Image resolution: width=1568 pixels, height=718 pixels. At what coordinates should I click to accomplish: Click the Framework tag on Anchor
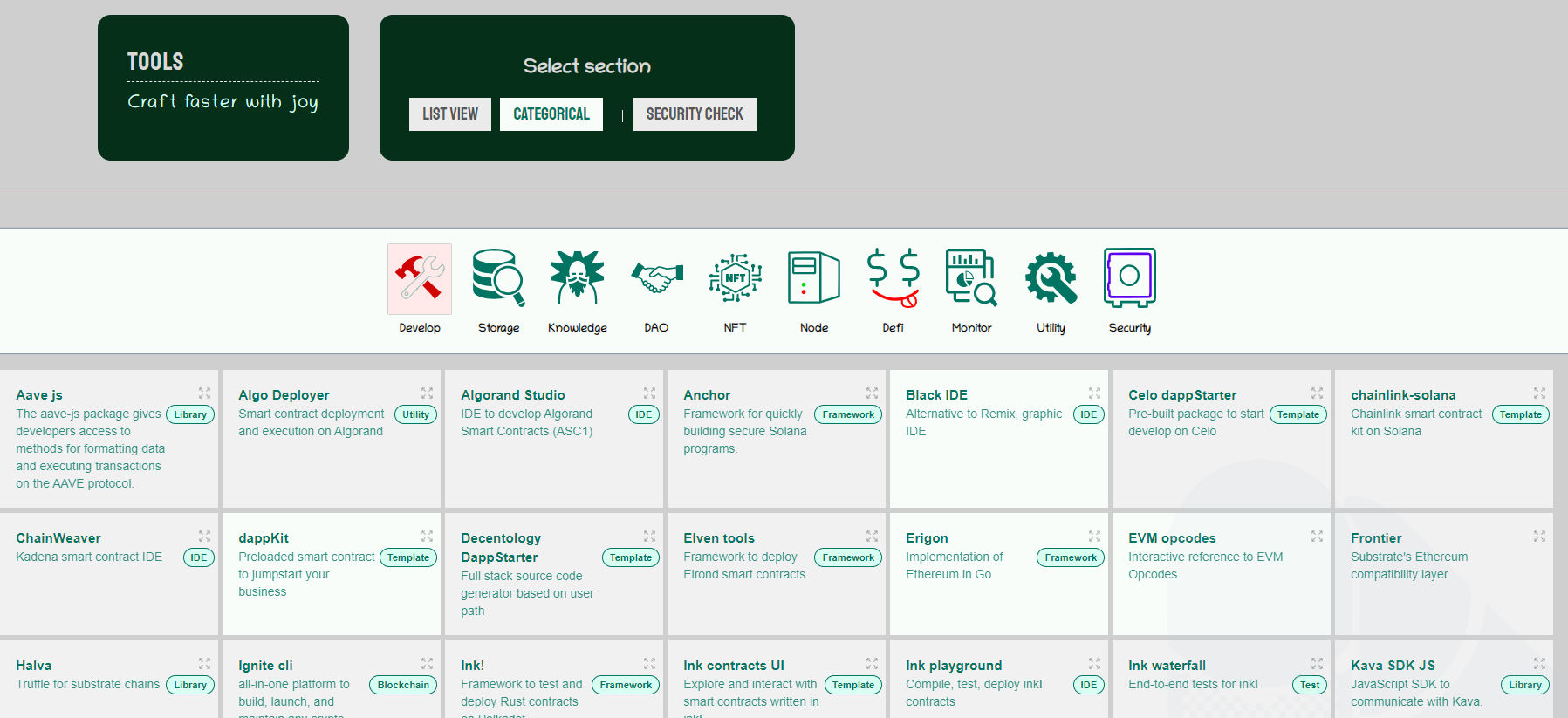click(848, 414)
